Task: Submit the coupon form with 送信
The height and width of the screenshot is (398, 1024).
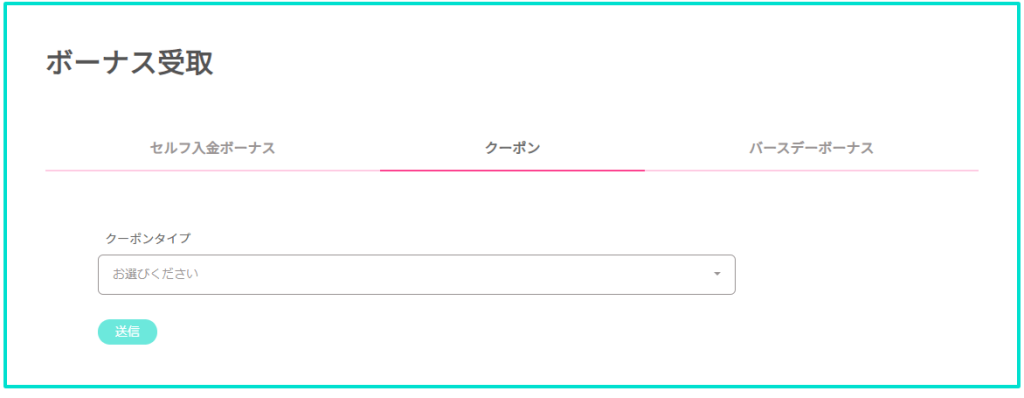Action: click(x=127, y=332)
